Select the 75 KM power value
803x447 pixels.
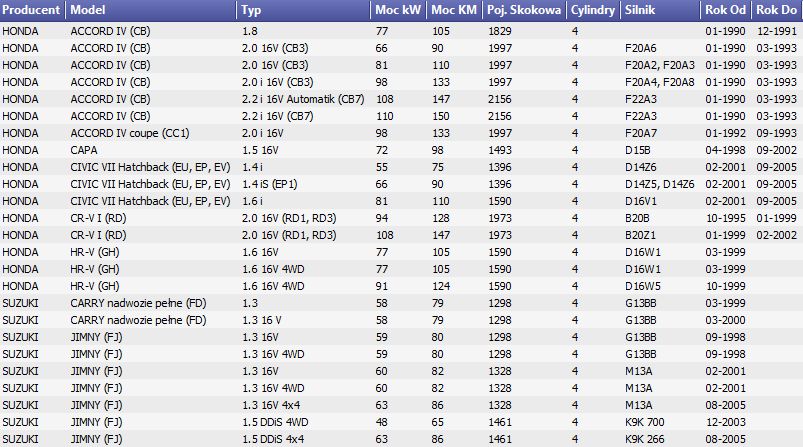(438, 167)
